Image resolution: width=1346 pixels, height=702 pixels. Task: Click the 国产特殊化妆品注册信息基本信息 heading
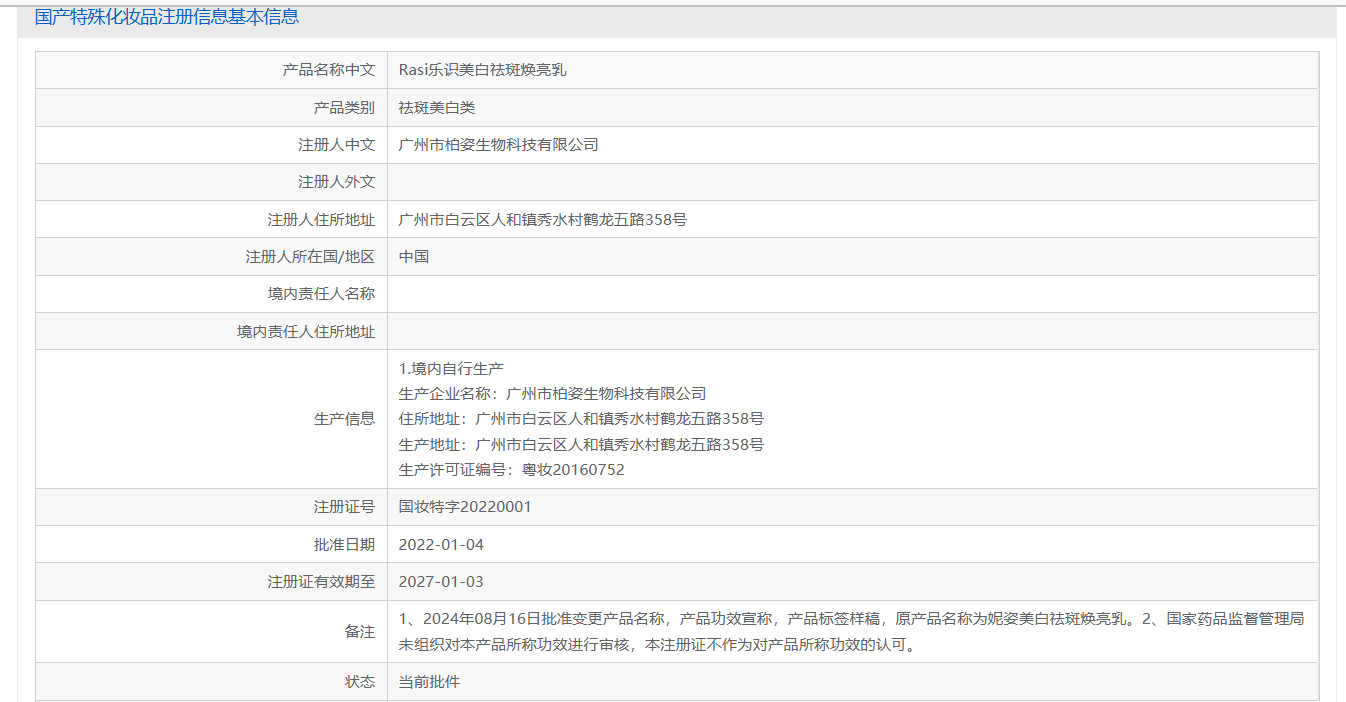[167, 17]
